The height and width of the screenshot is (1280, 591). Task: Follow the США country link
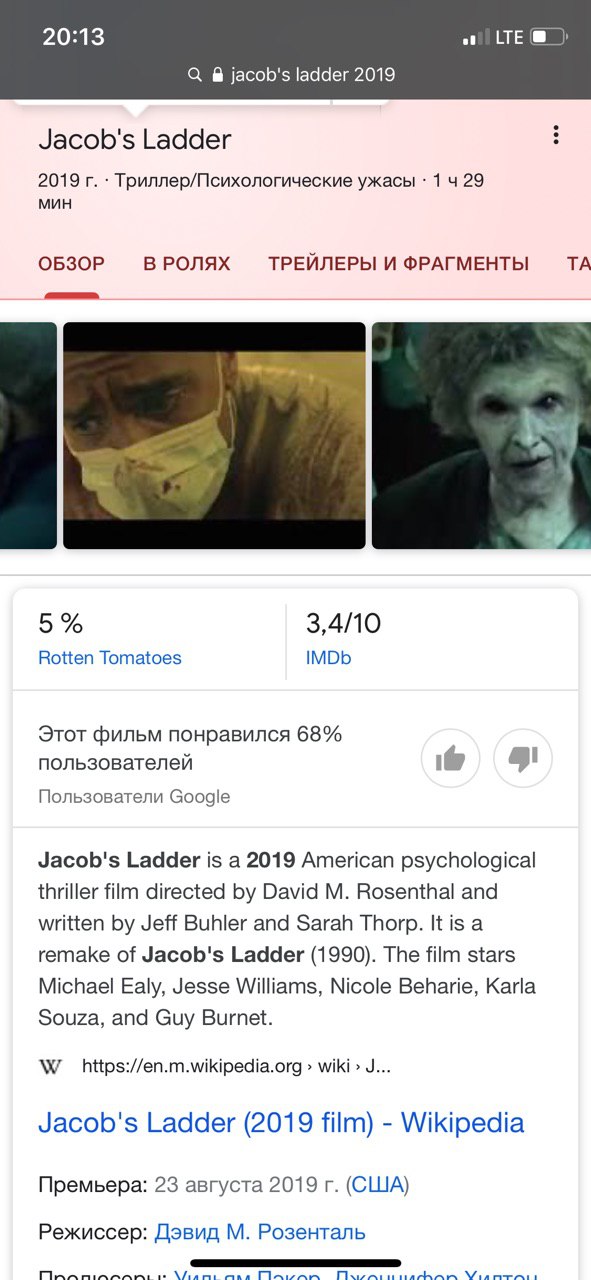point(378,1185)
